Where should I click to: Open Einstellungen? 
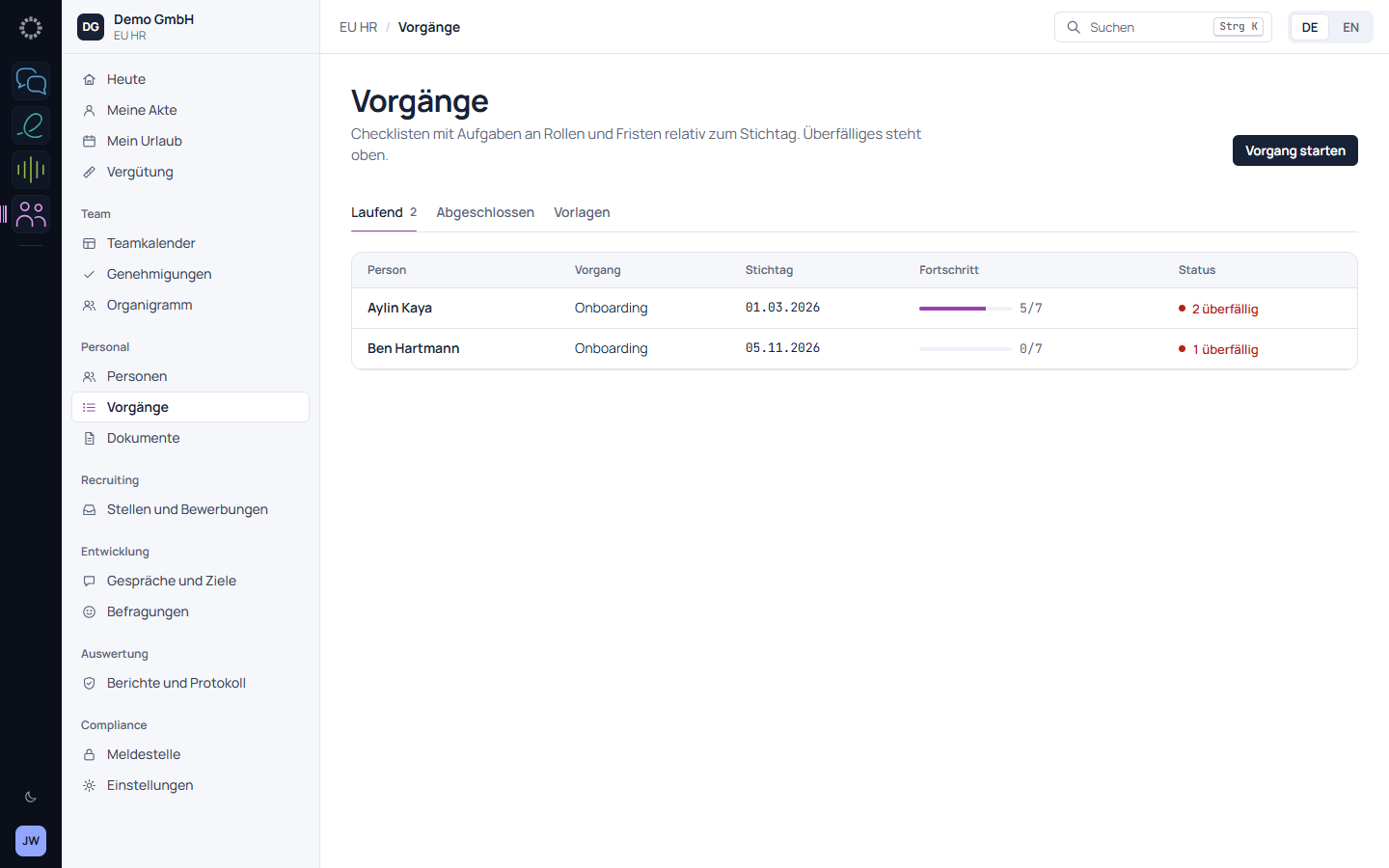coord(190,785)
